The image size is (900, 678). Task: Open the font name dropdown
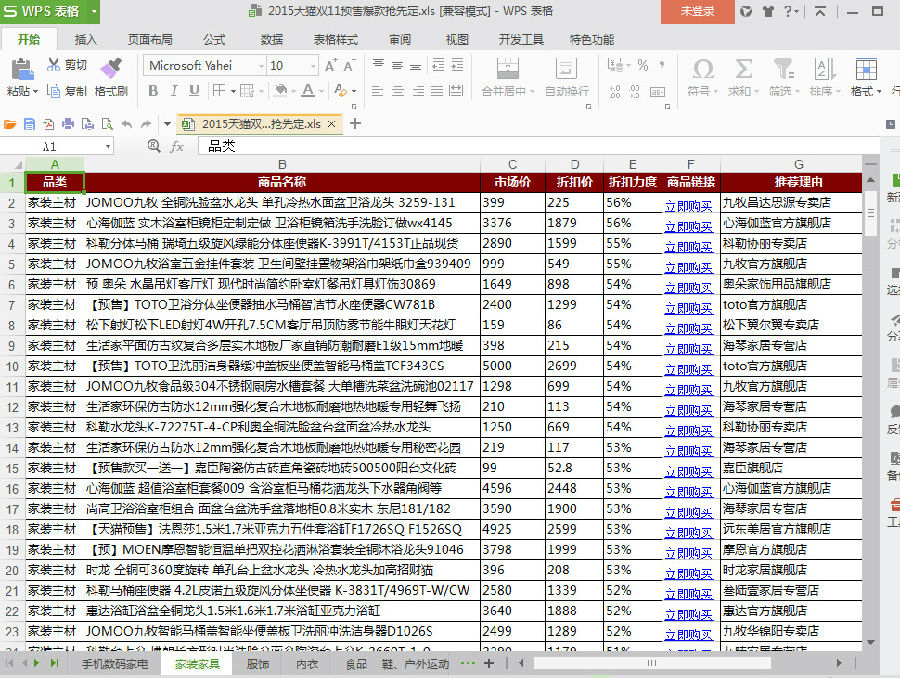[x=261, y=66]
